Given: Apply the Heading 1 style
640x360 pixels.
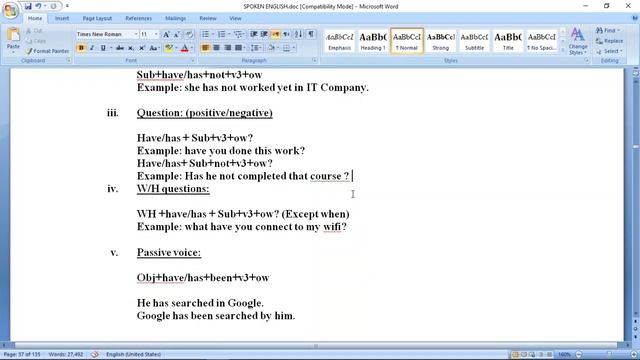Looking at the screenshot, I should point(373,41).
